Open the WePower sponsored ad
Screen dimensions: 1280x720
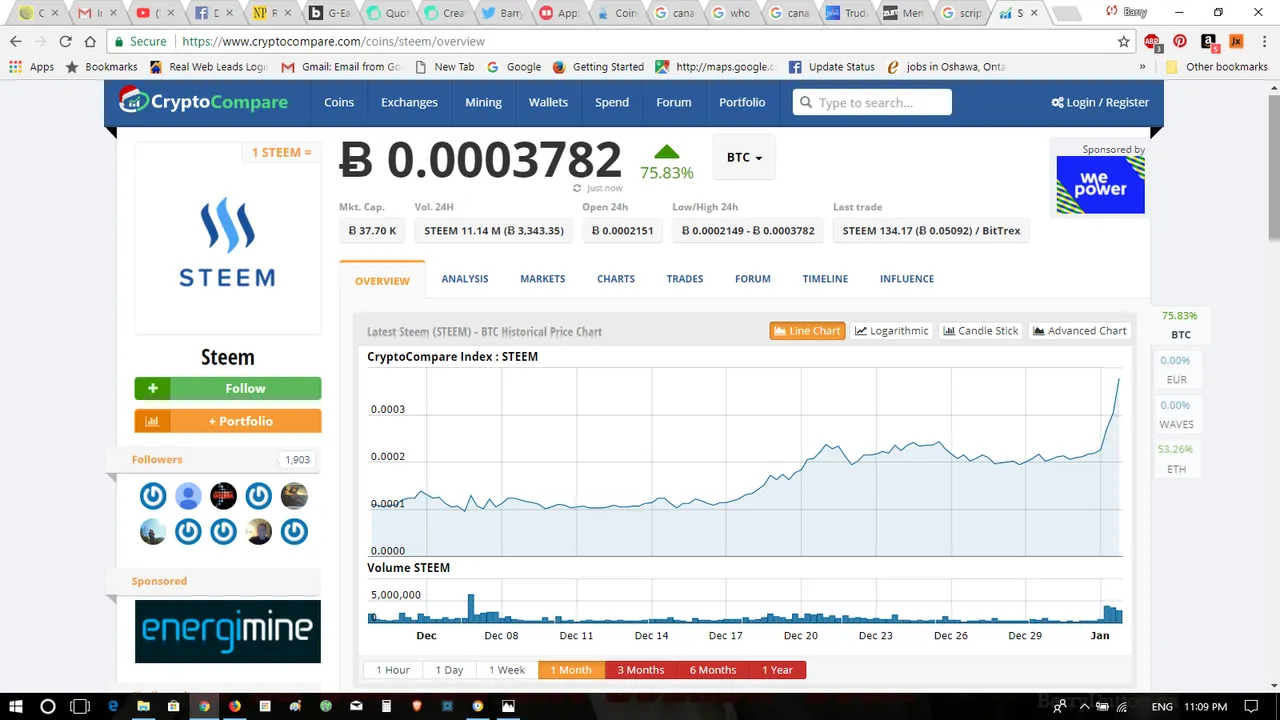(1100, 184)
